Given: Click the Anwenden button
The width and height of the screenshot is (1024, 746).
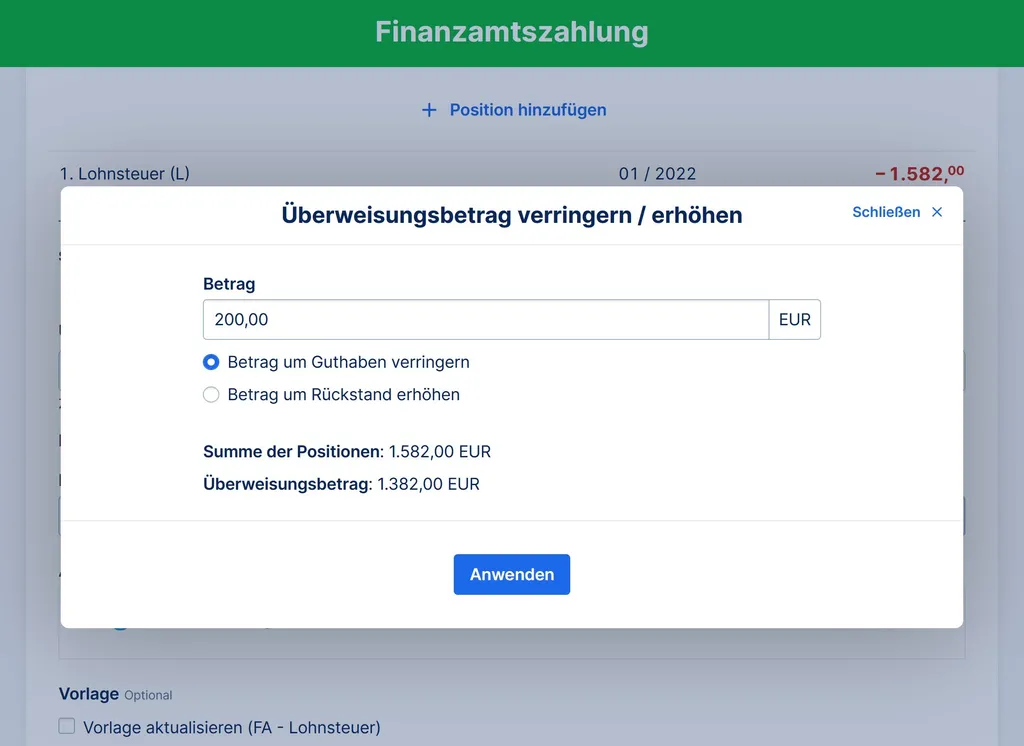Looking at the screenshot, I should 512,574.
